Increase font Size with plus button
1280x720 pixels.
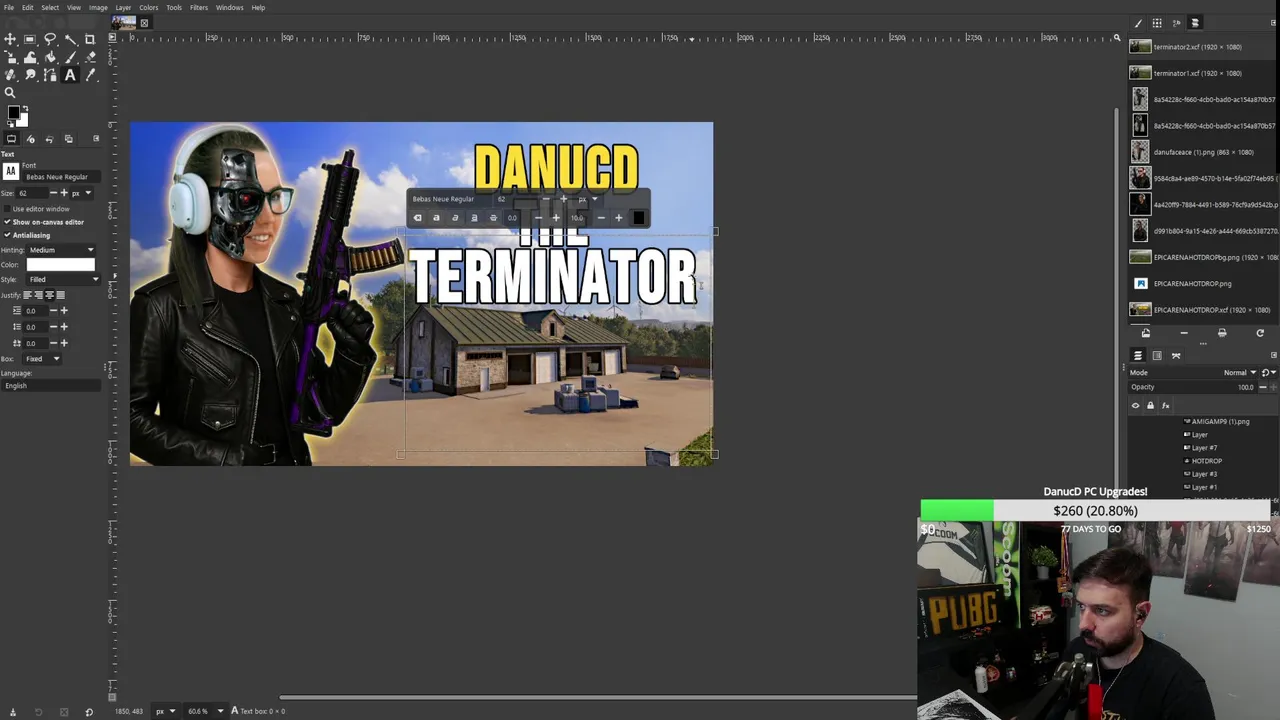[x=64, y=193]
